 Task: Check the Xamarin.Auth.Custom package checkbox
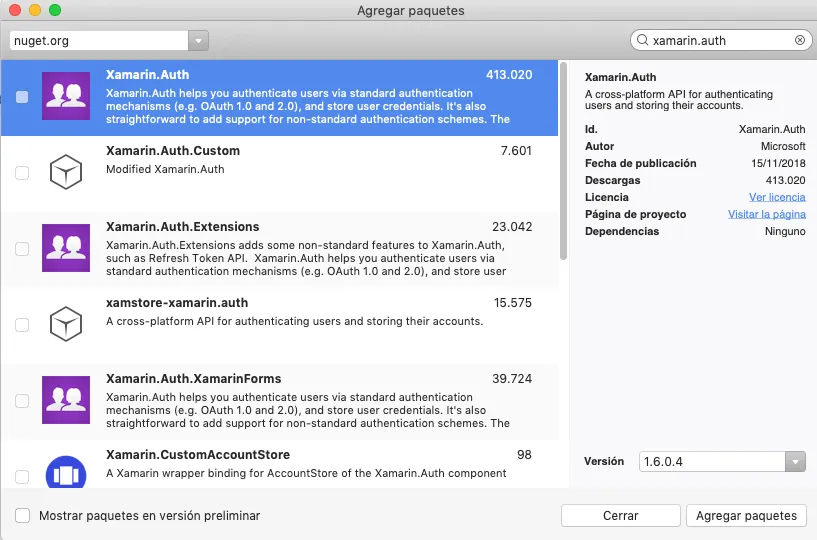22,173
